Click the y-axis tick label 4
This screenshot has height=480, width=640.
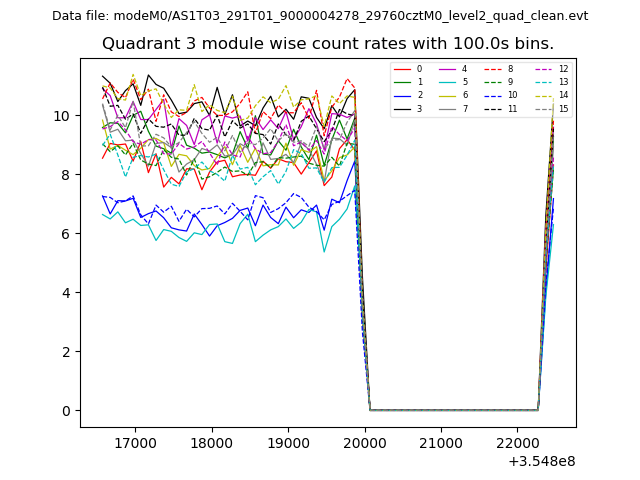66,293
